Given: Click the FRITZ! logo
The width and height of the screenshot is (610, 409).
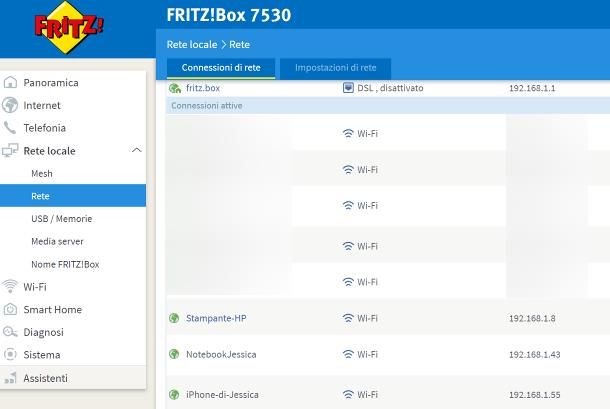Looking at the screenshot, I should 68,28.
